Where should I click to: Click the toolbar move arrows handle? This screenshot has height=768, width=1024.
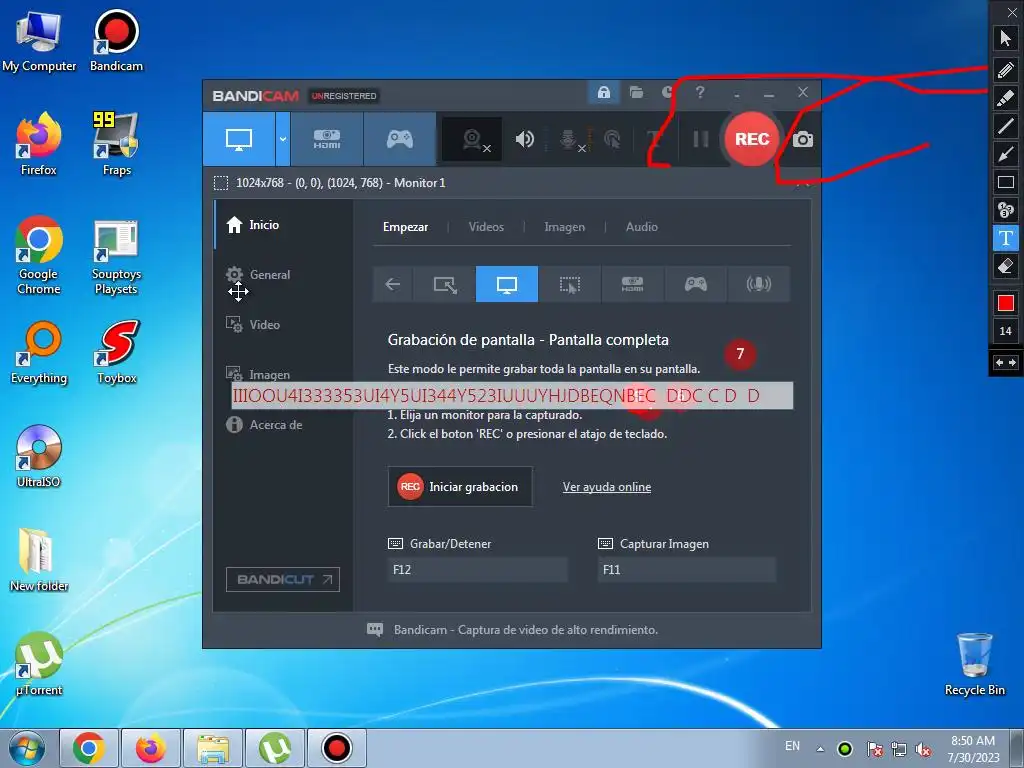[1006, 362]
